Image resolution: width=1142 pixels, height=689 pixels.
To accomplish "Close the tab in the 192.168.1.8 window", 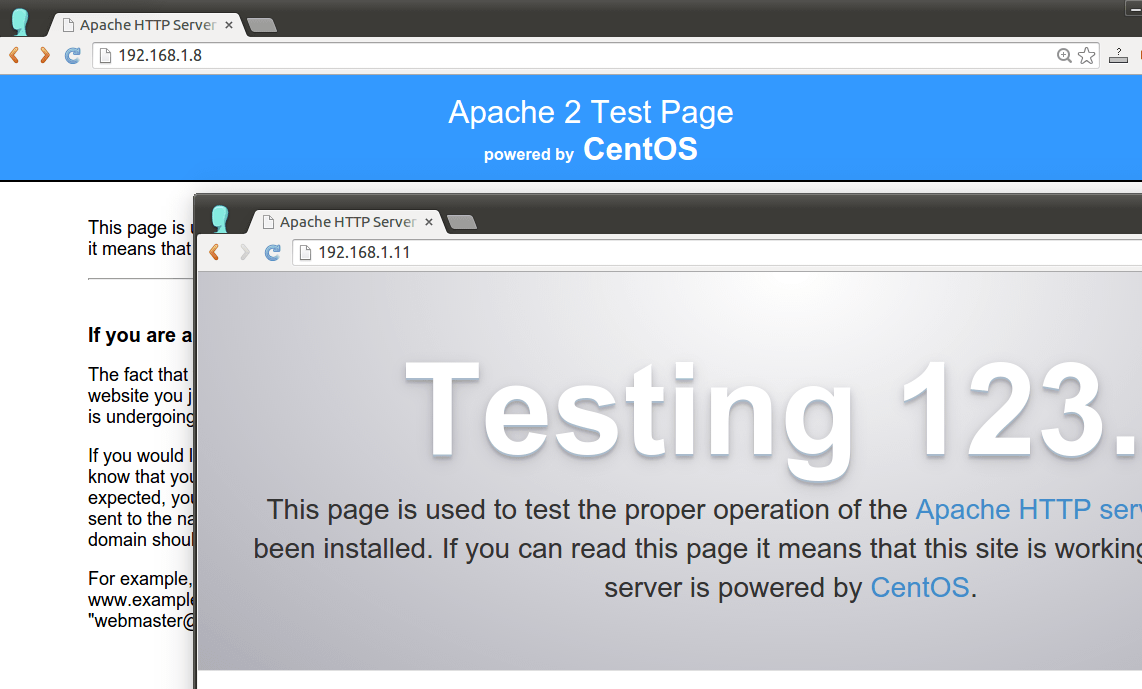I will pos(229,25).
